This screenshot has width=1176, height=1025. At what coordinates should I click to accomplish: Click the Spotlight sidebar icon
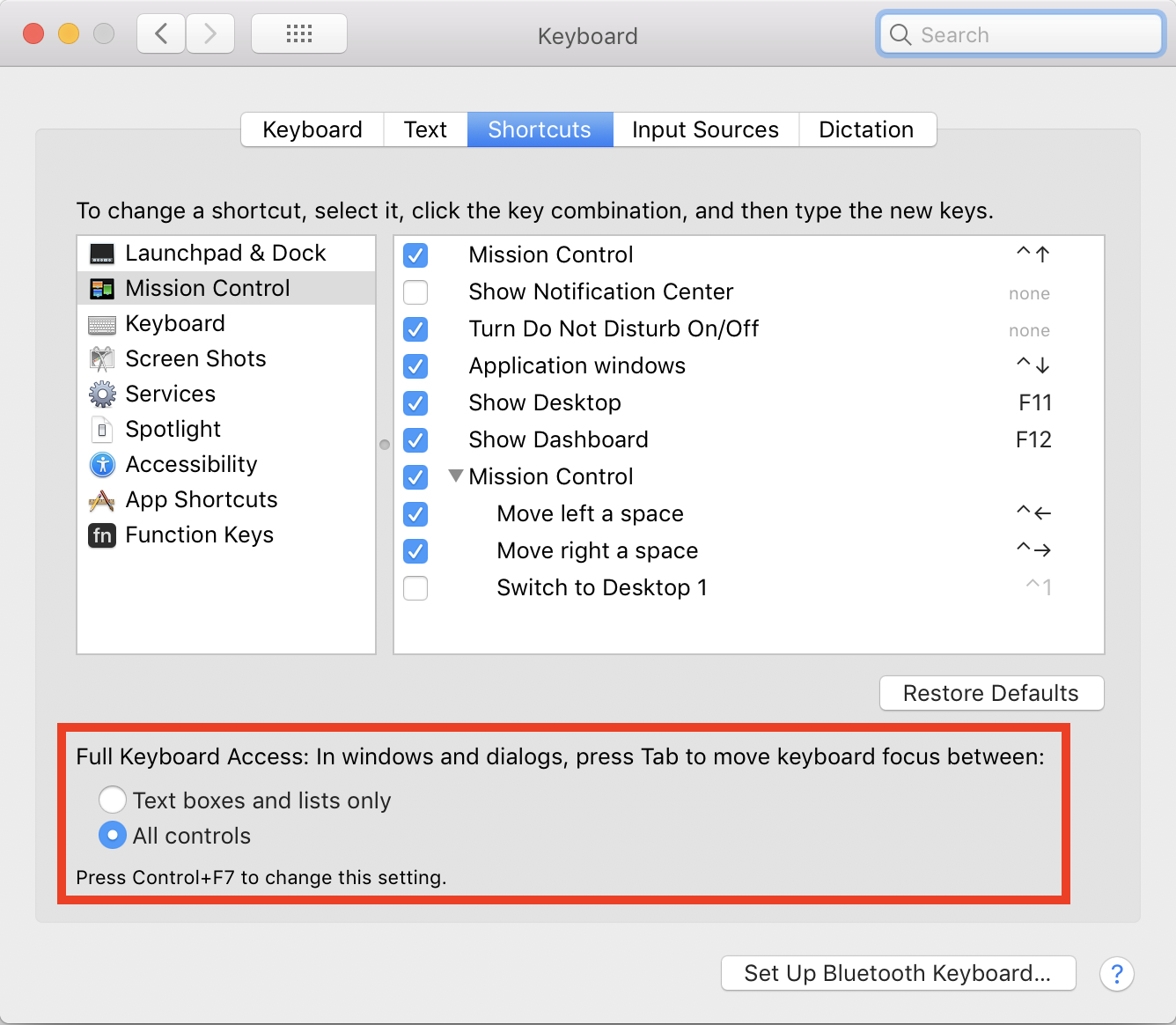coord(102,429)
